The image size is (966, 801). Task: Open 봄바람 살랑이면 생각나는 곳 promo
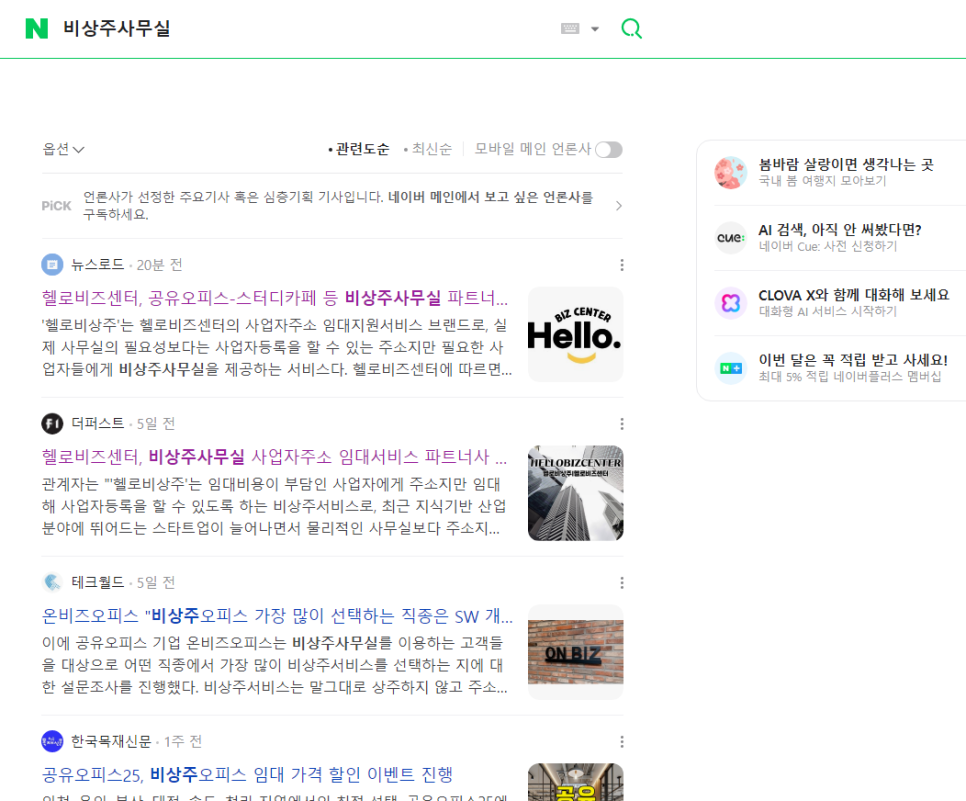(x=846, y=165)
